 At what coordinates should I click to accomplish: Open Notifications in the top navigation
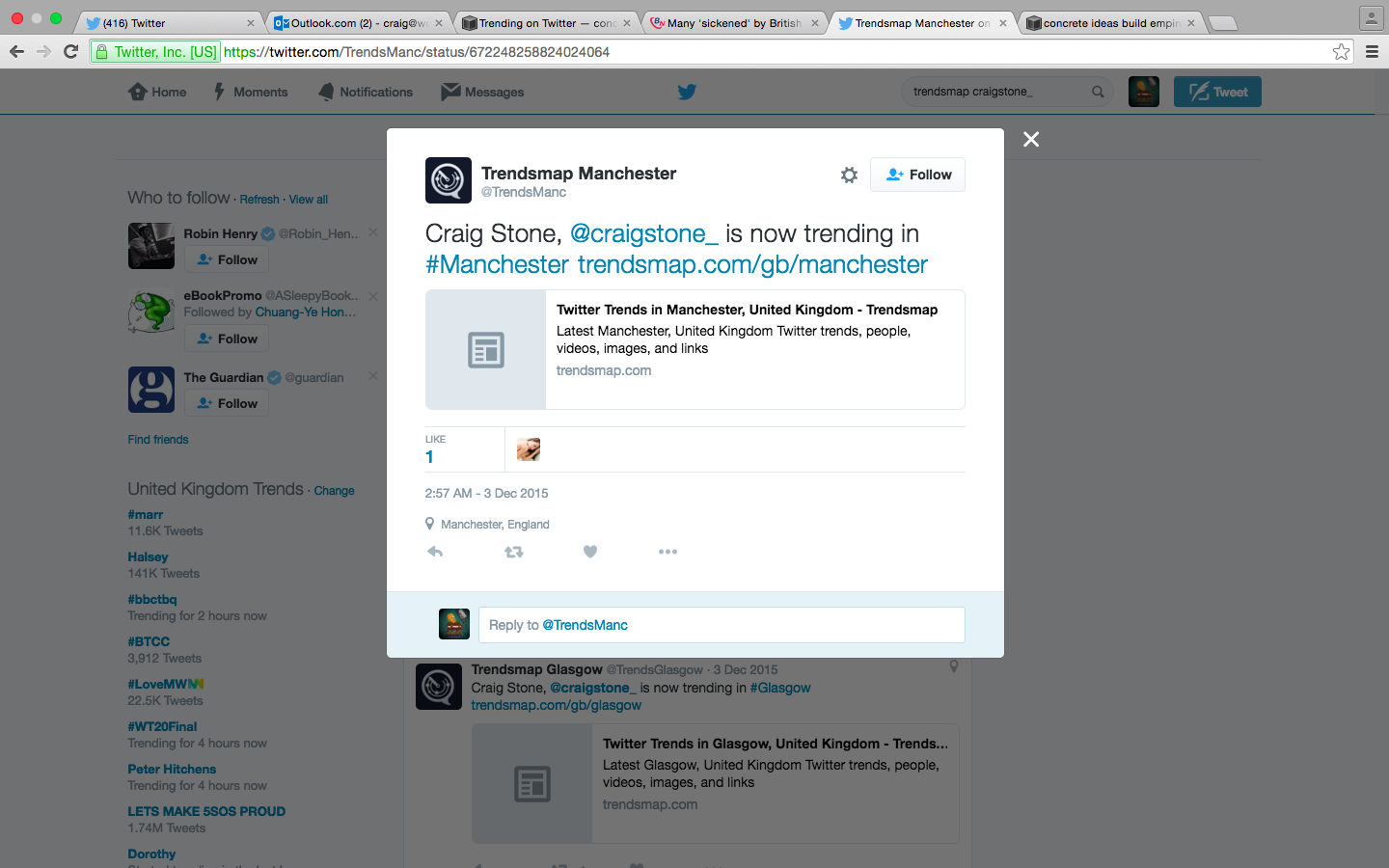tap(366, 92)
